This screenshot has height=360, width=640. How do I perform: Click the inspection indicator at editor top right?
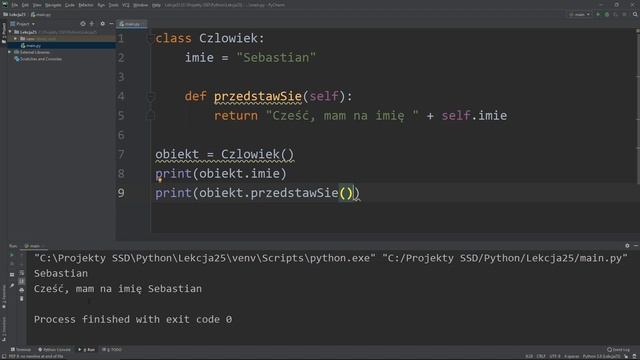pyautogui.click(x=637, y=31)
